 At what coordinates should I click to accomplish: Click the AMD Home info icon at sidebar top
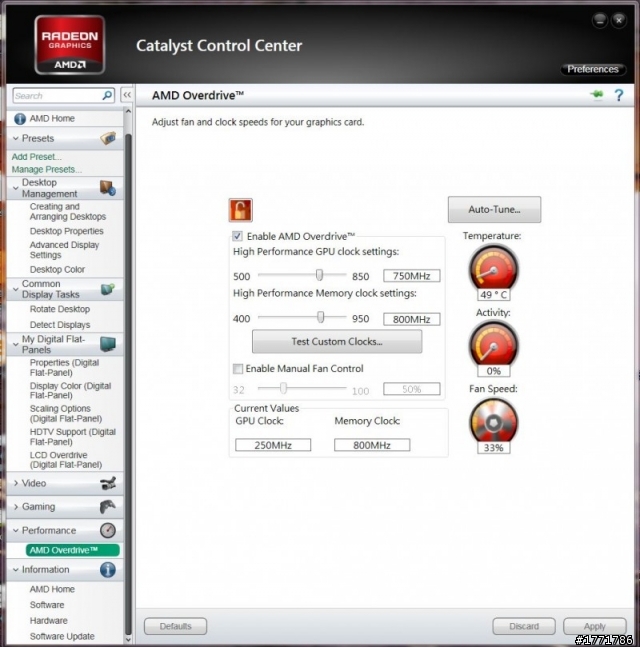(19, 119)
